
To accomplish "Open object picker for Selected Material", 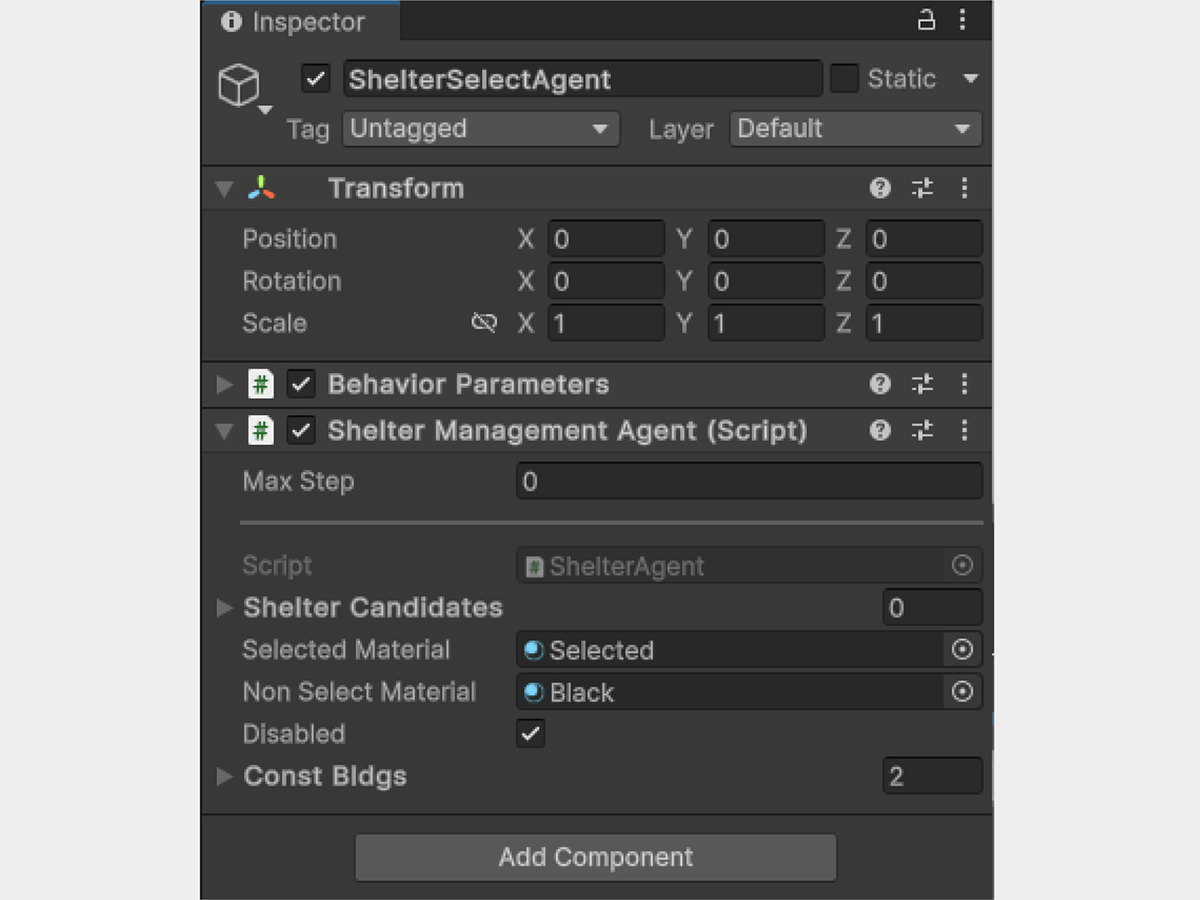I will 962,650.
